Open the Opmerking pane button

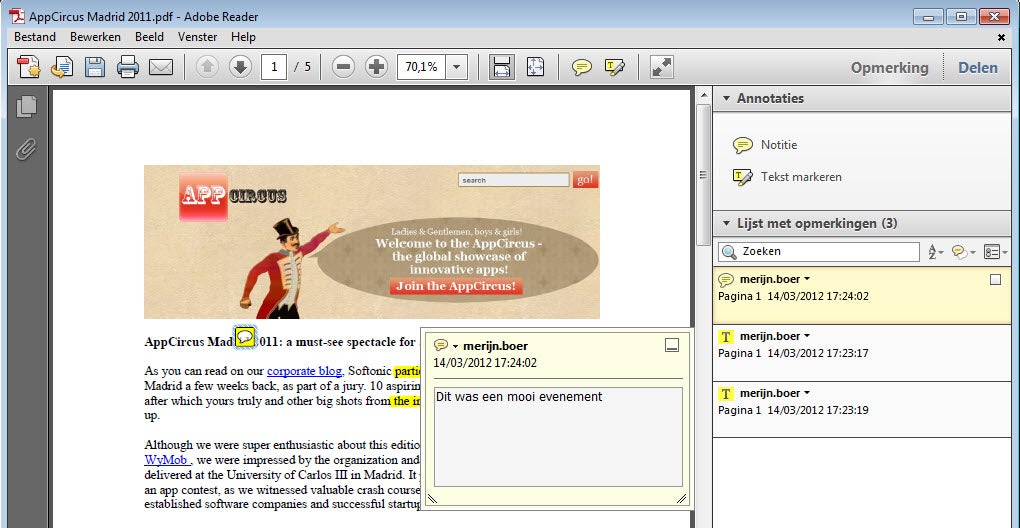889,67
